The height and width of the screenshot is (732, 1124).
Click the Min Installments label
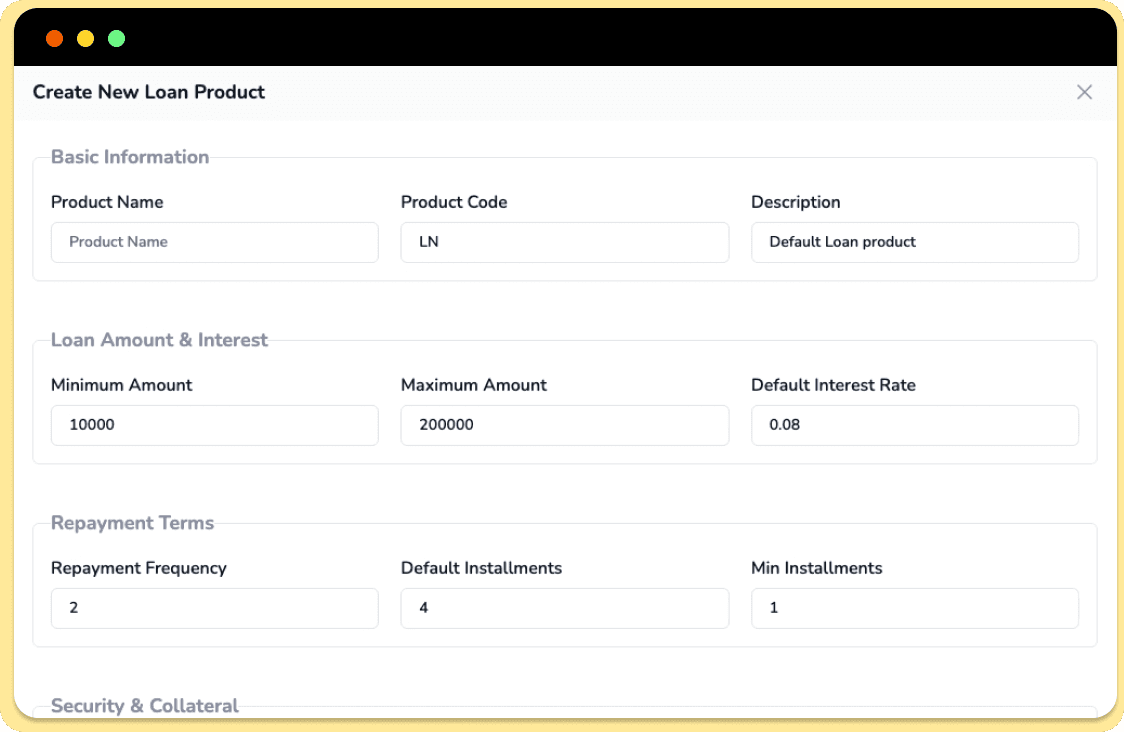(816, 568)
